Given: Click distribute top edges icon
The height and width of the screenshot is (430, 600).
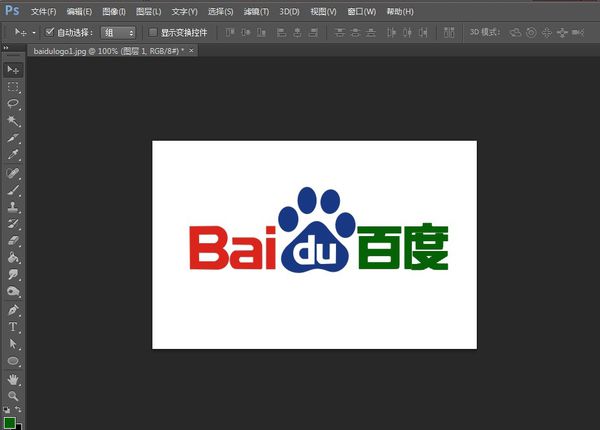Looking at the screenshot, I should pyautogui.click(x=339, y=33).
